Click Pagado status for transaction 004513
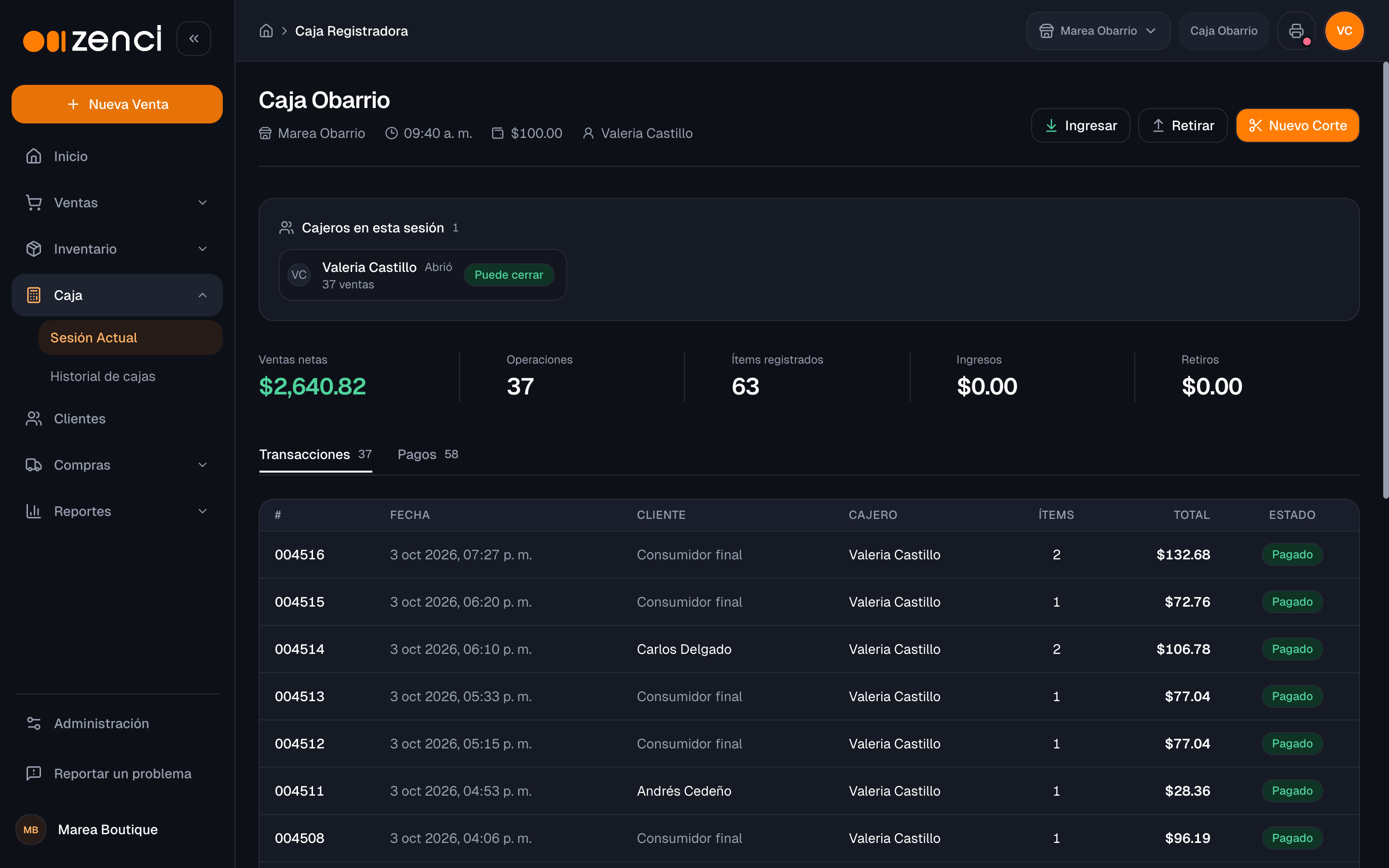 [1292, 696]
